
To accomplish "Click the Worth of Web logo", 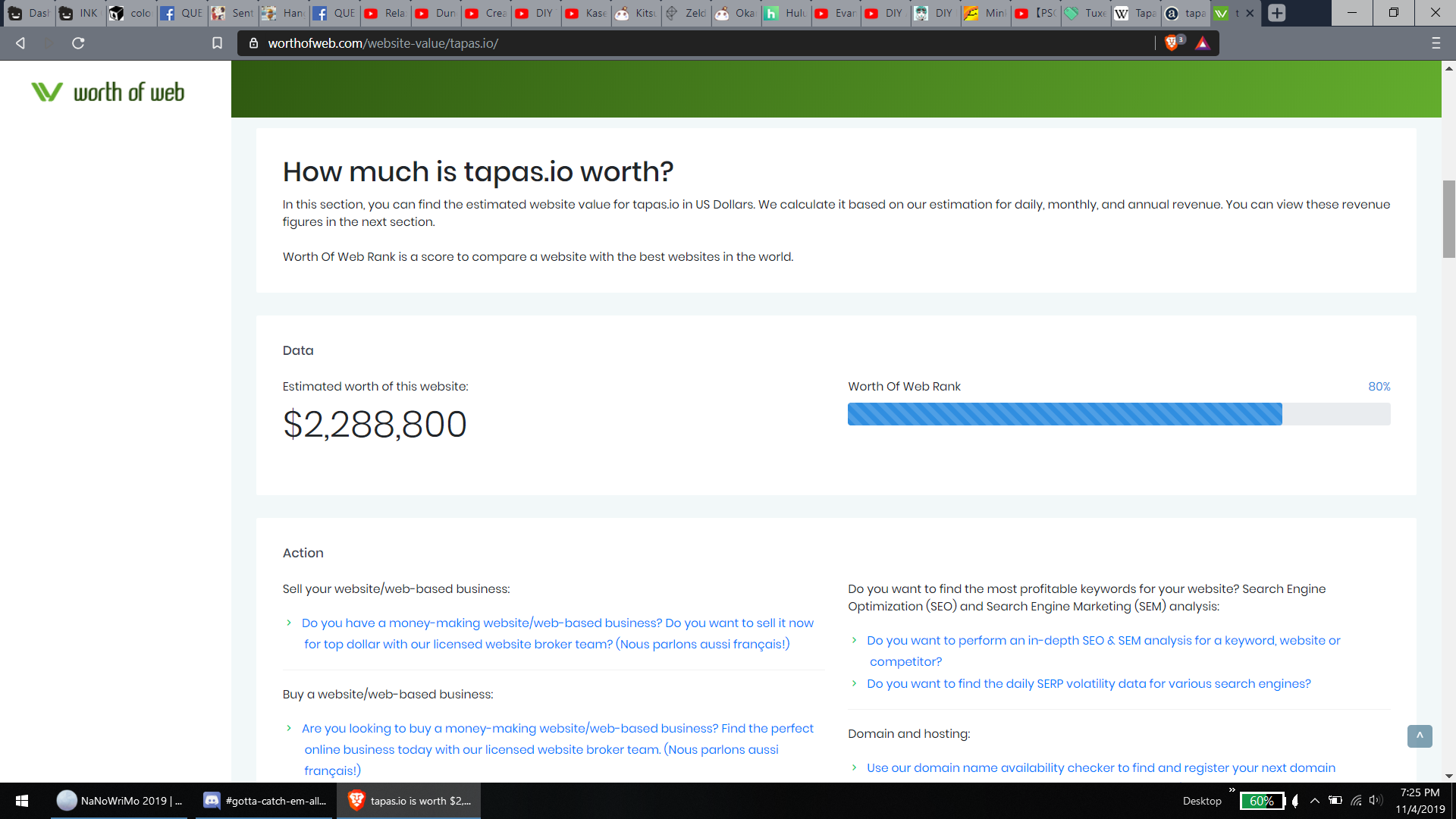I will (108, 93).
